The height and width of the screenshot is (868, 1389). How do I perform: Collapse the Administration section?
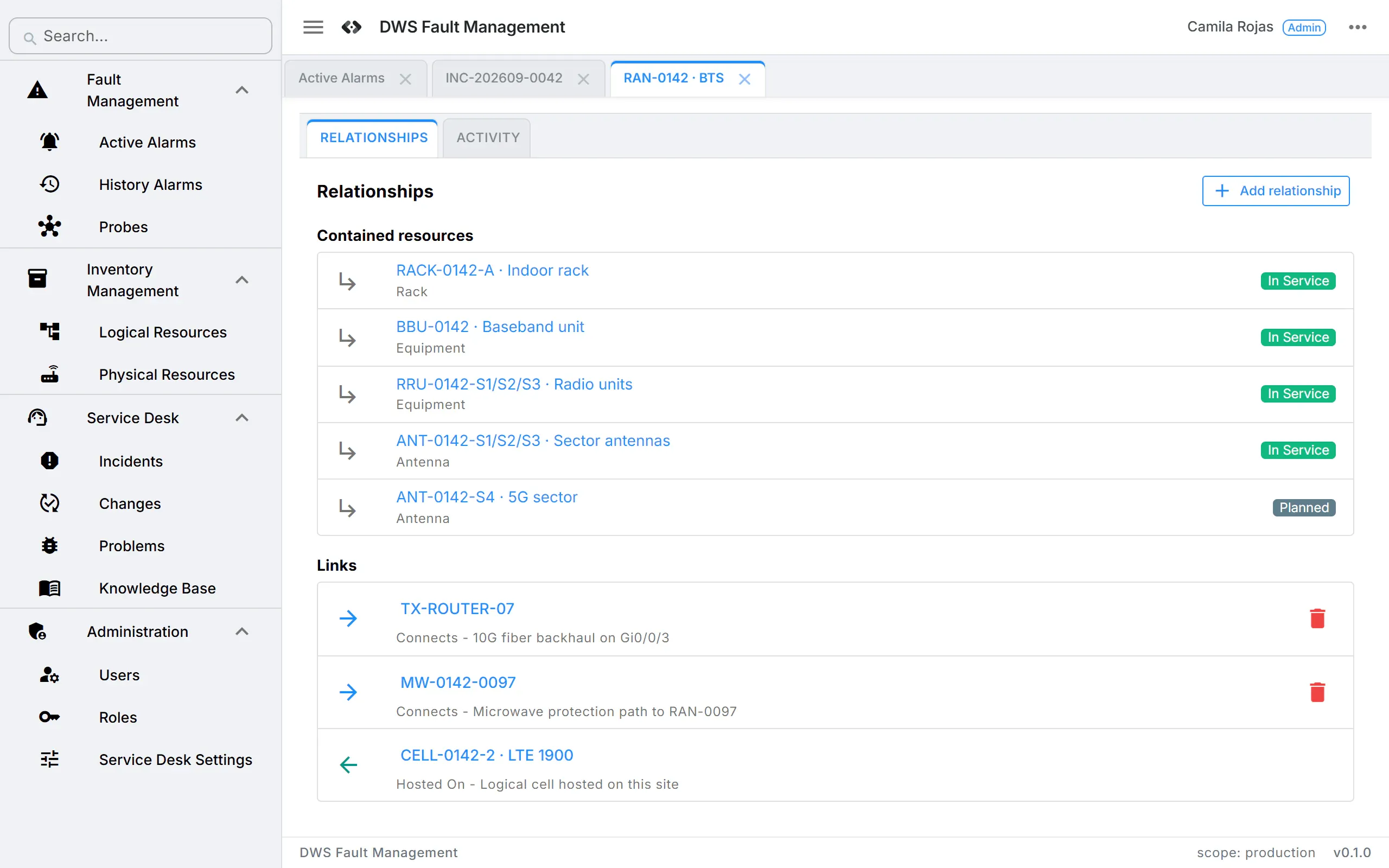tap(242, 631)
